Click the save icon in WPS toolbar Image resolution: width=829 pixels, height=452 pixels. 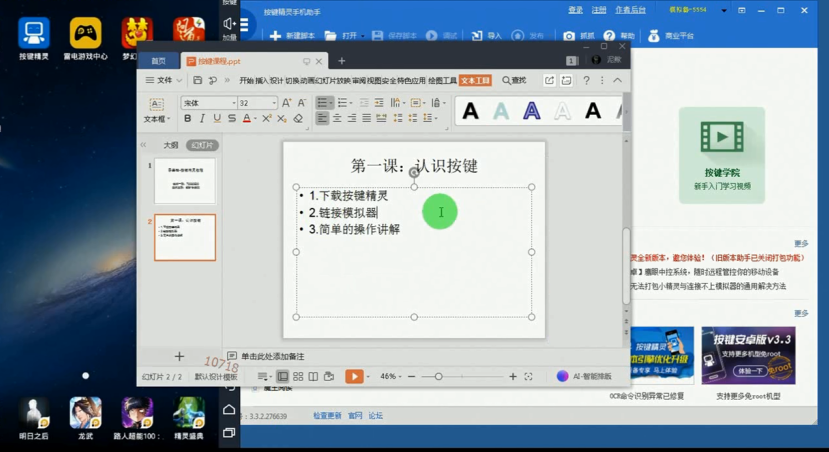click(197, 81)
